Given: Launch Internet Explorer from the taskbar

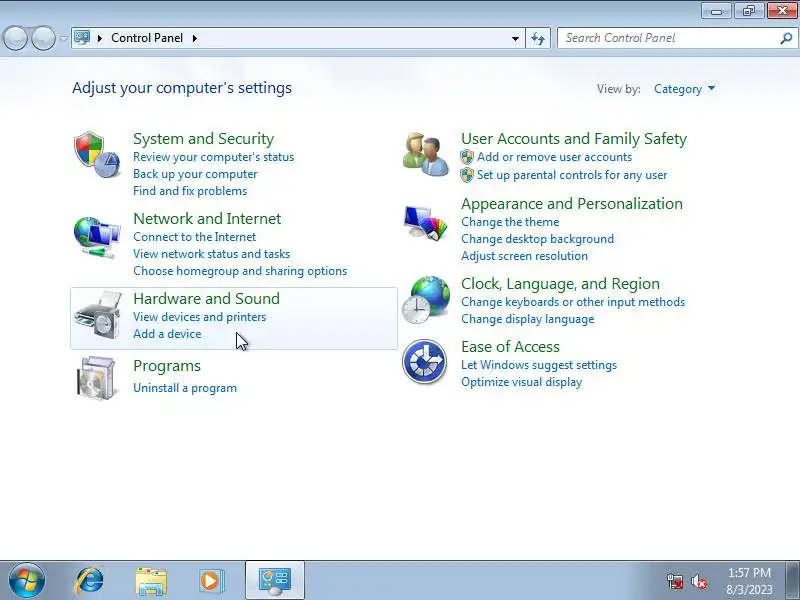Looking at the screenshot, I should [90, 581].
